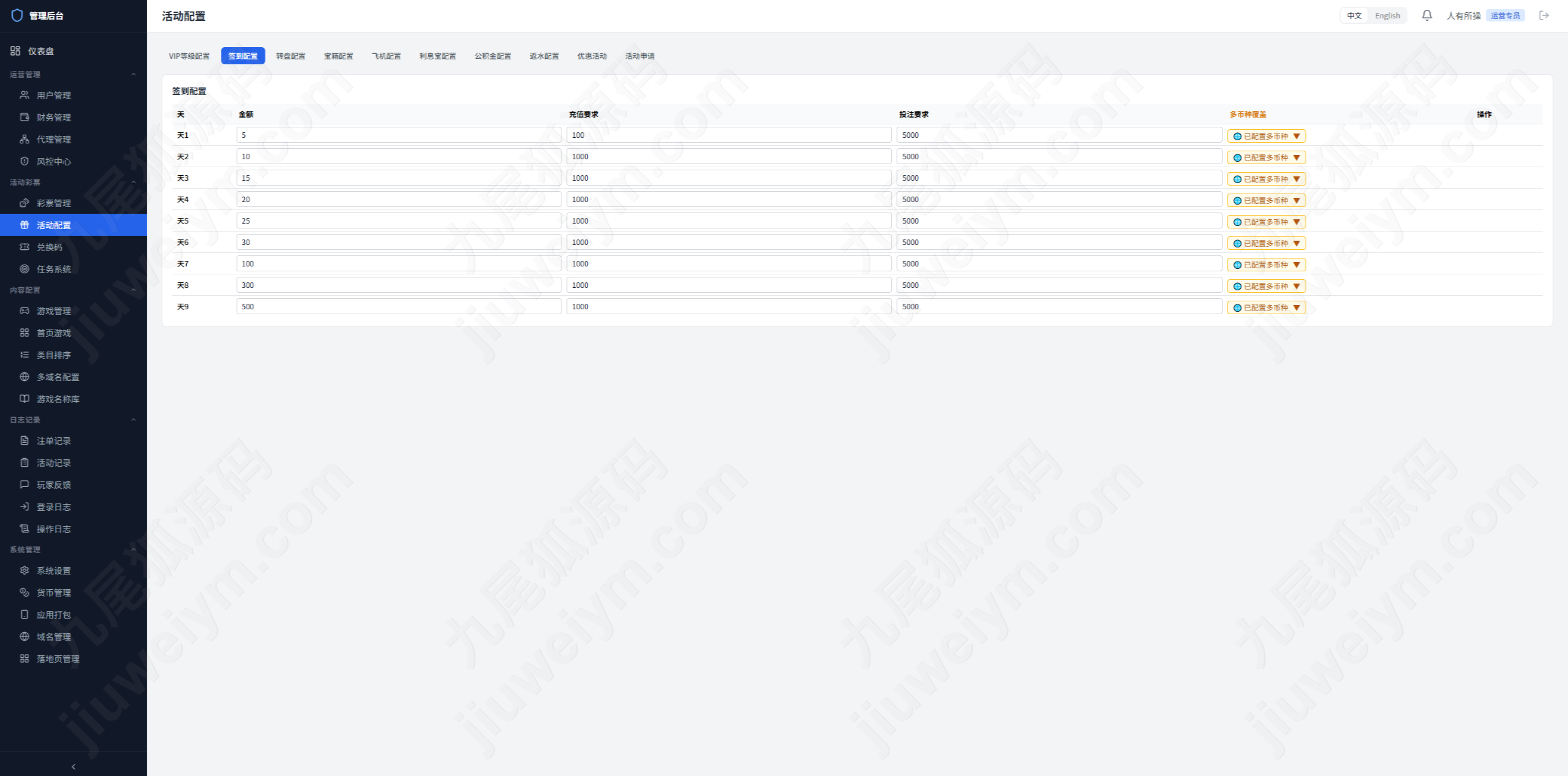Collapse the 运营管理 section

134,74
